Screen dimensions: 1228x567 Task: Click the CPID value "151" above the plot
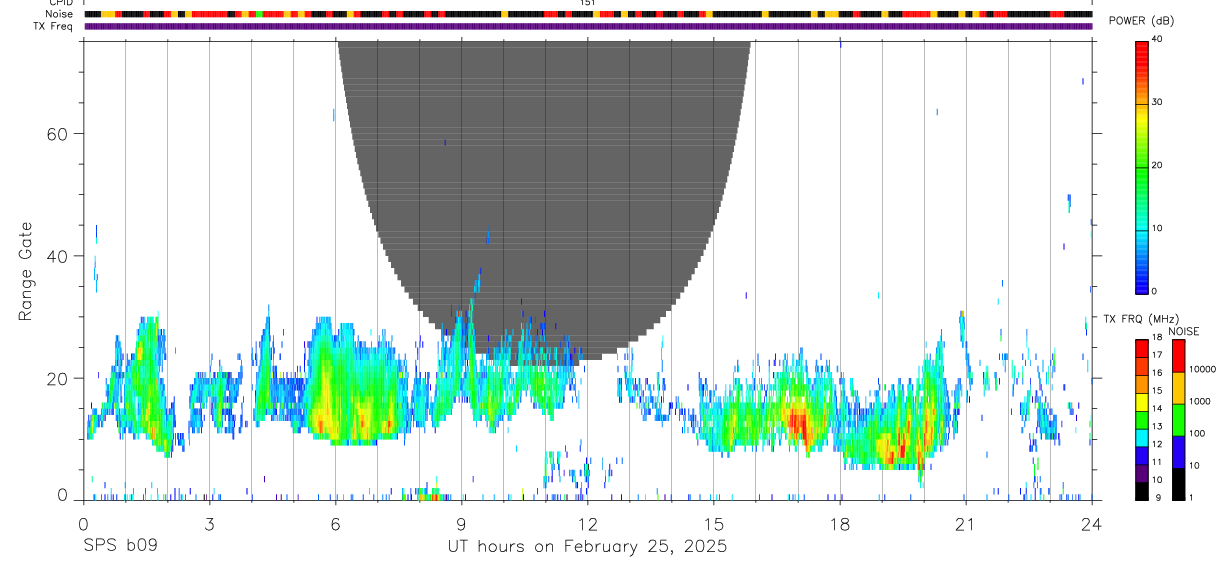[x=588, y=3]
